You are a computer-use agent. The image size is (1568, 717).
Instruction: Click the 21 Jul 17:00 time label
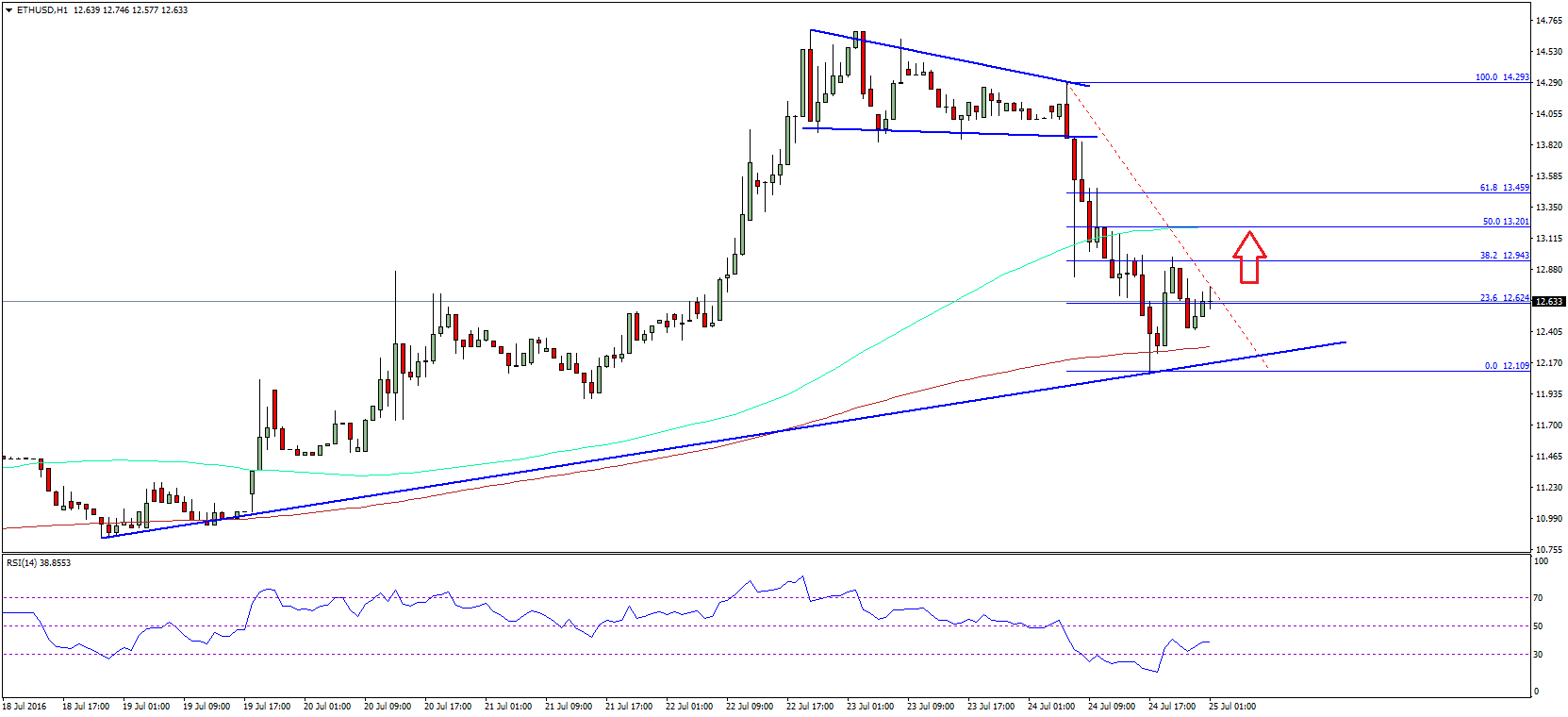click(629, 706)
